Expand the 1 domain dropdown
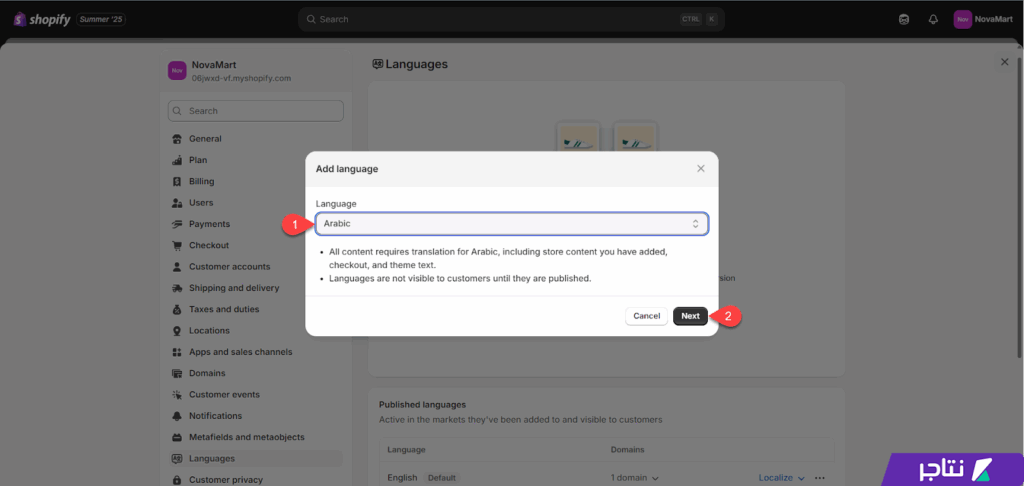Image resolution: width=1024 pixels, height=486 pixels. point(635,478)
